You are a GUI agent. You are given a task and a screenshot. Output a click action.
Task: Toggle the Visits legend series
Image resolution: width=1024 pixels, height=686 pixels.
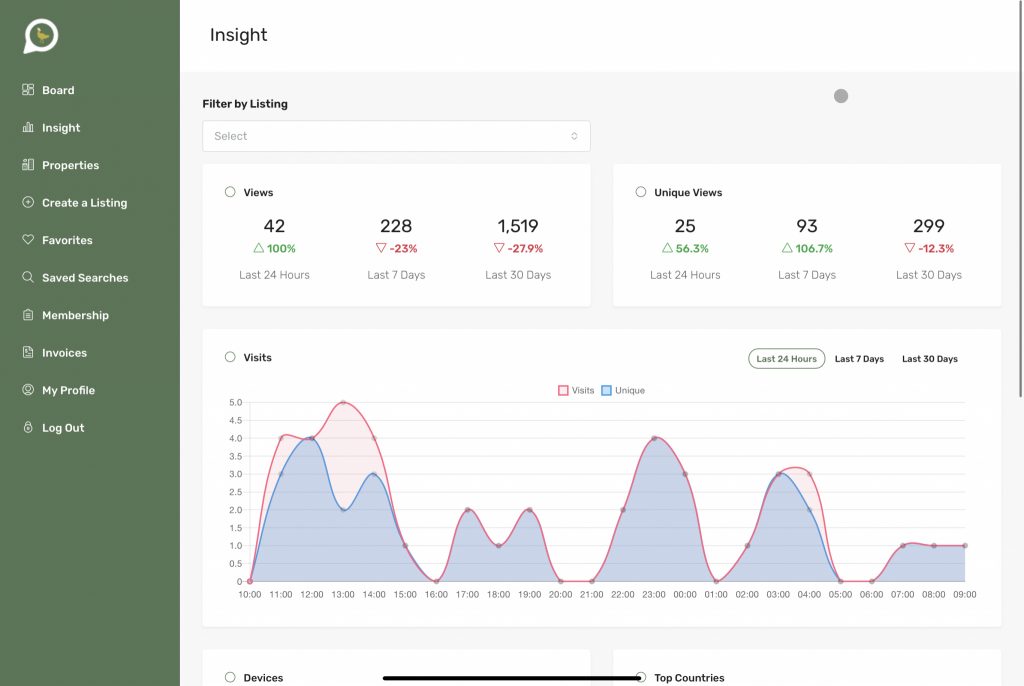tap(577, 391)
